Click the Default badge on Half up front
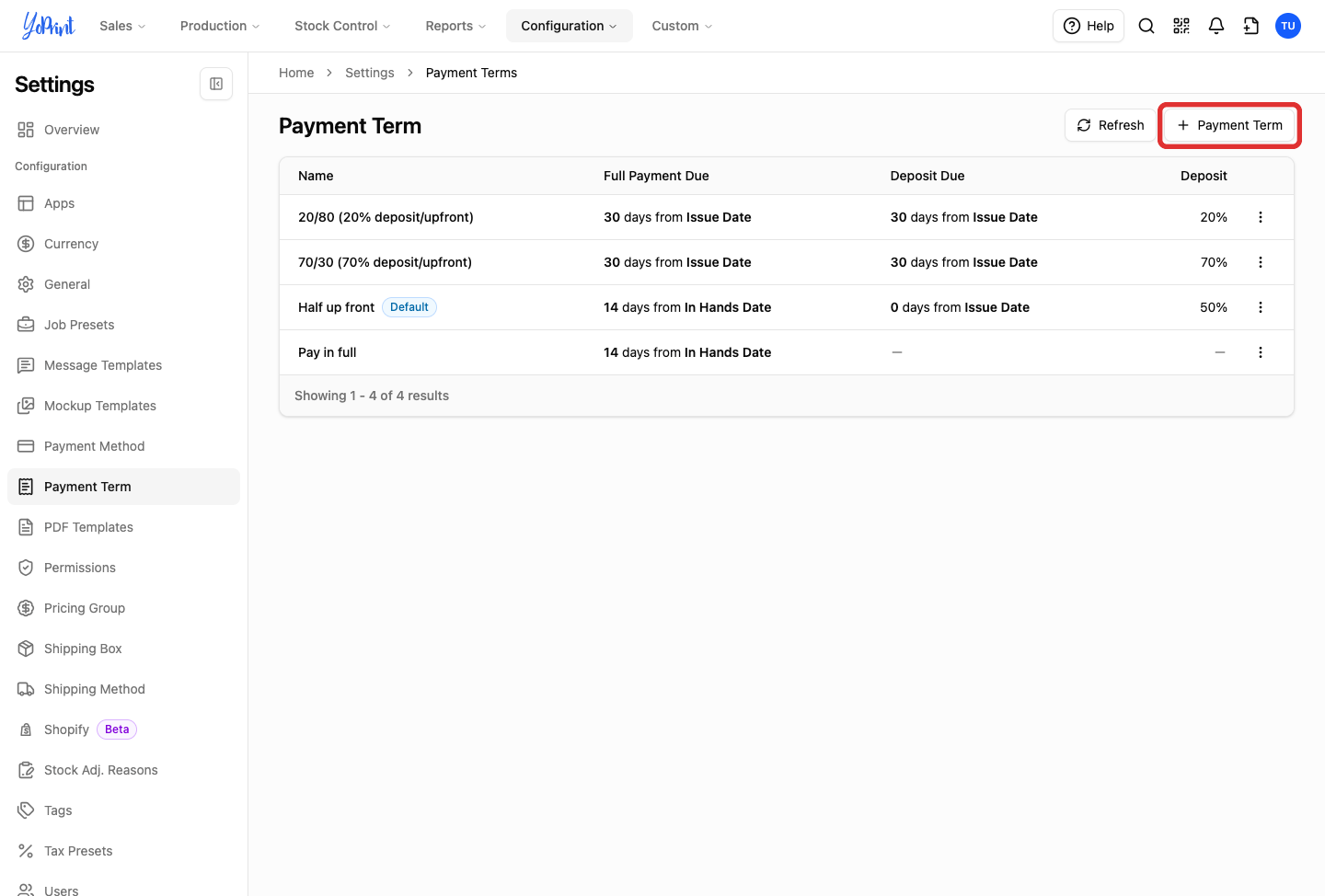Screen dimensions: 1325x896 pos(409,307)
